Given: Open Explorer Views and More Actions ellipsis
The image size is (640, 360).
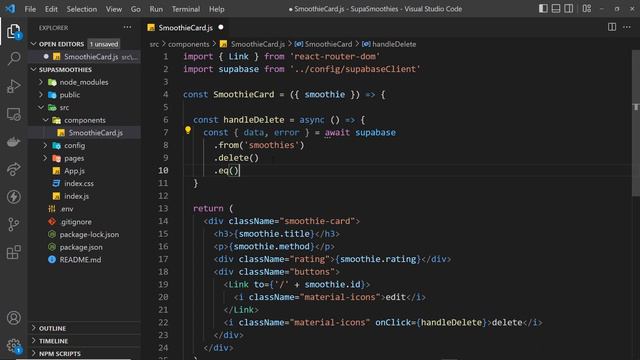Looking at the screenshot, I should 127,27.
